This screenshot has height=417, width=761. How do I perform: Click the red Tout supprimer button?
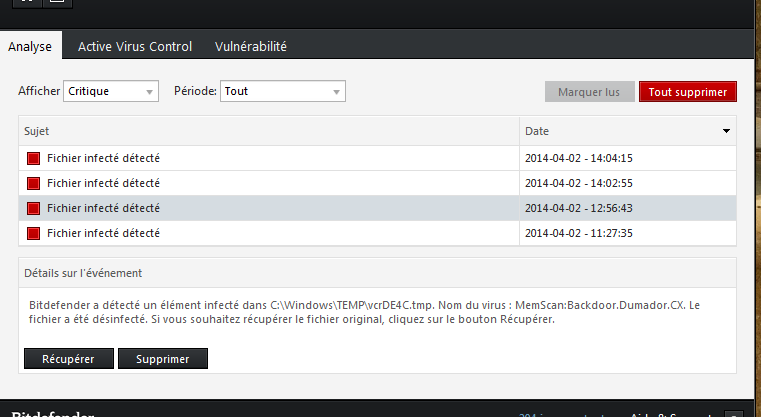(x=688, y=92)
